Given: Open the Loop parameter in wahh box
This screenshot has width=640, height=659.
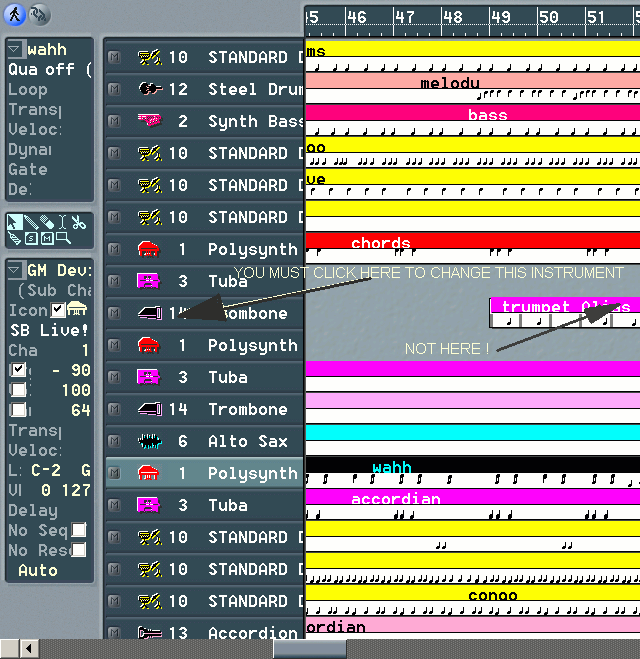Looking at the screenshot, I should [28, 90].
